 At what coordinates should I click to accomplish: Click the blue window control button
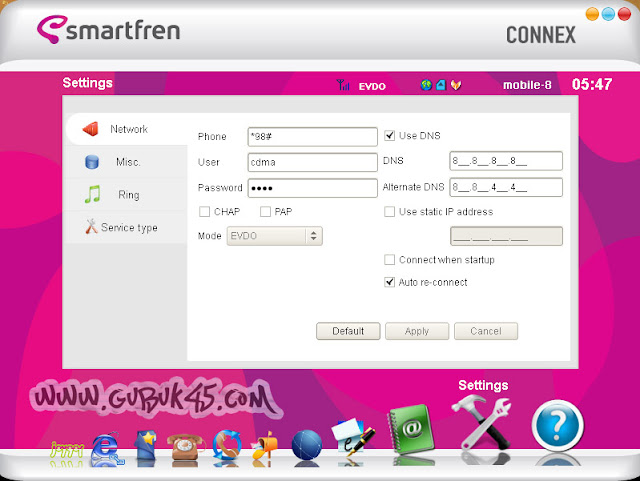[x=608, y=14]
